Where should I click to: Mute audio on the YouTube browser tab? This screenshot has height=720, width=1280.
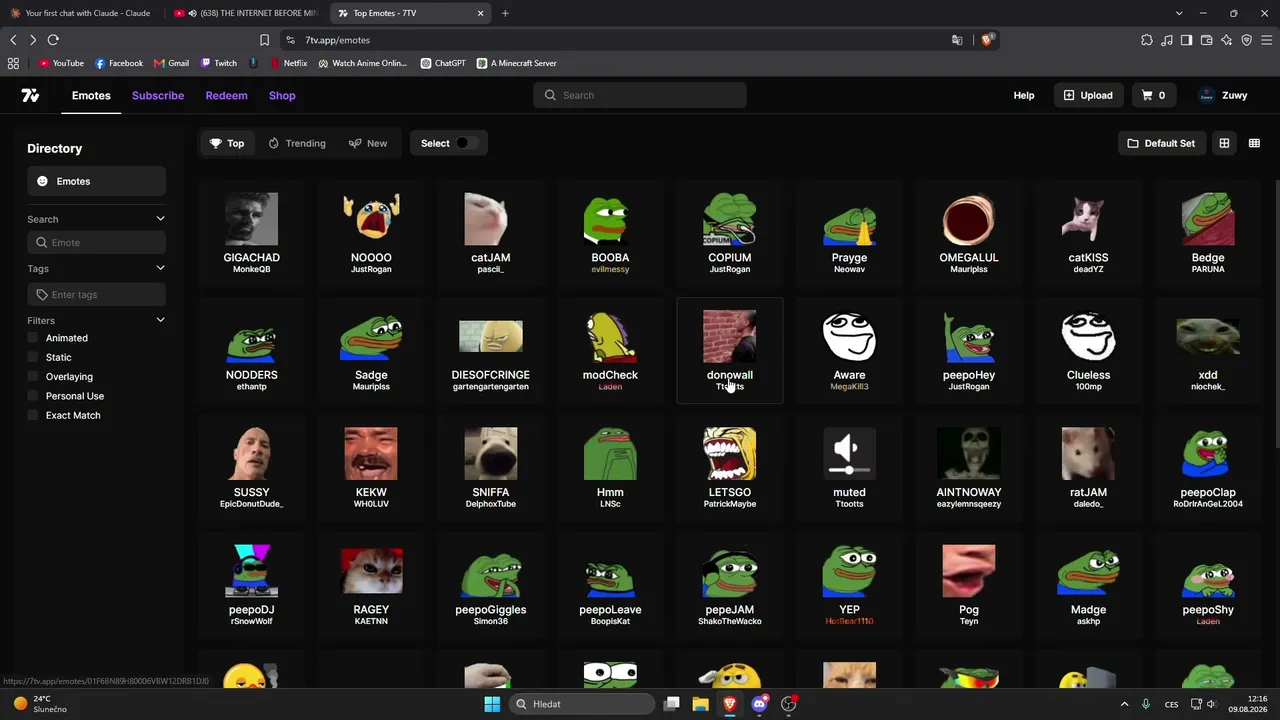[191, 13]
